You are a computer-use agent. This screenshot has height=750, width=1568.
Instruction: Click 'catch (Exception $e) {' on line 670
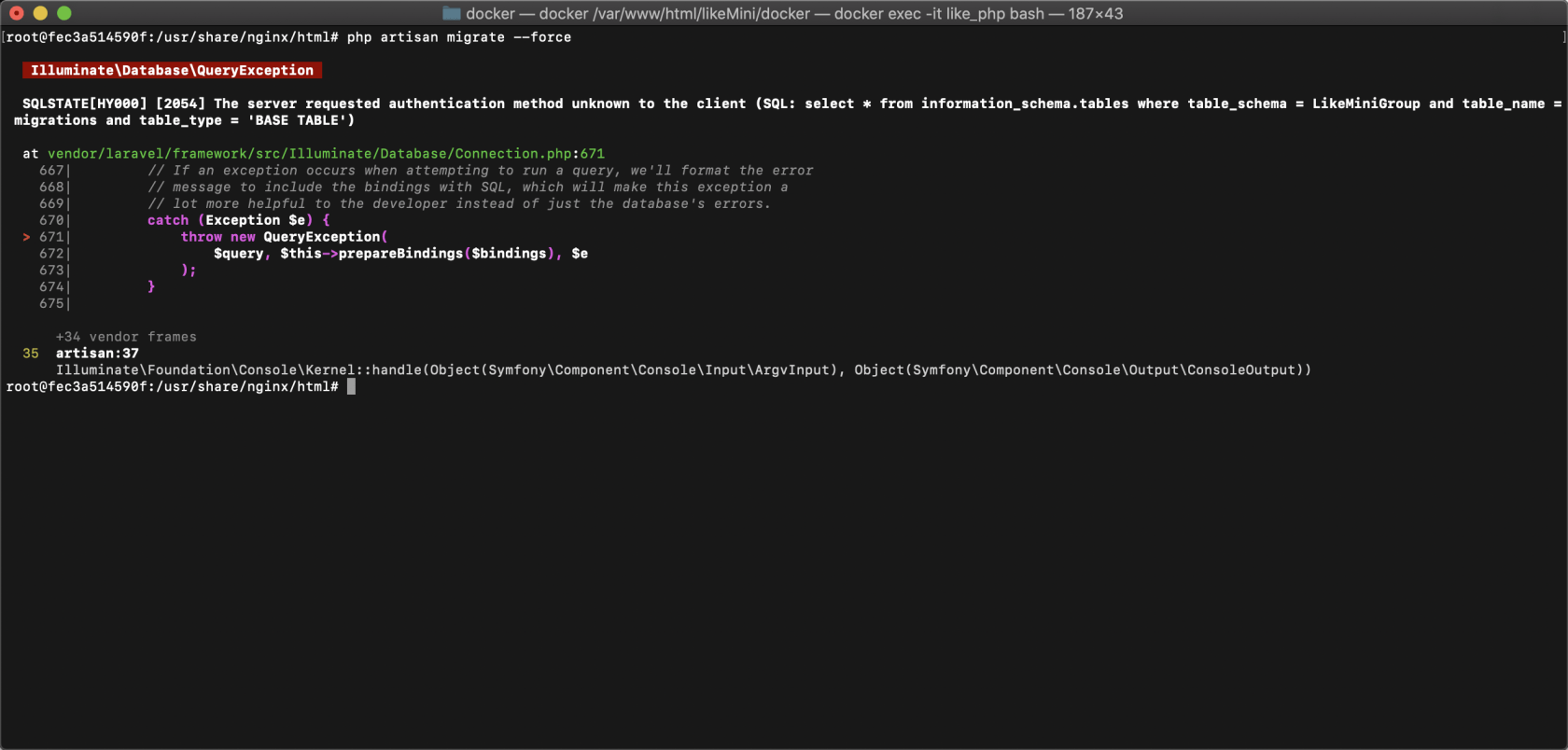coord(239,220)
